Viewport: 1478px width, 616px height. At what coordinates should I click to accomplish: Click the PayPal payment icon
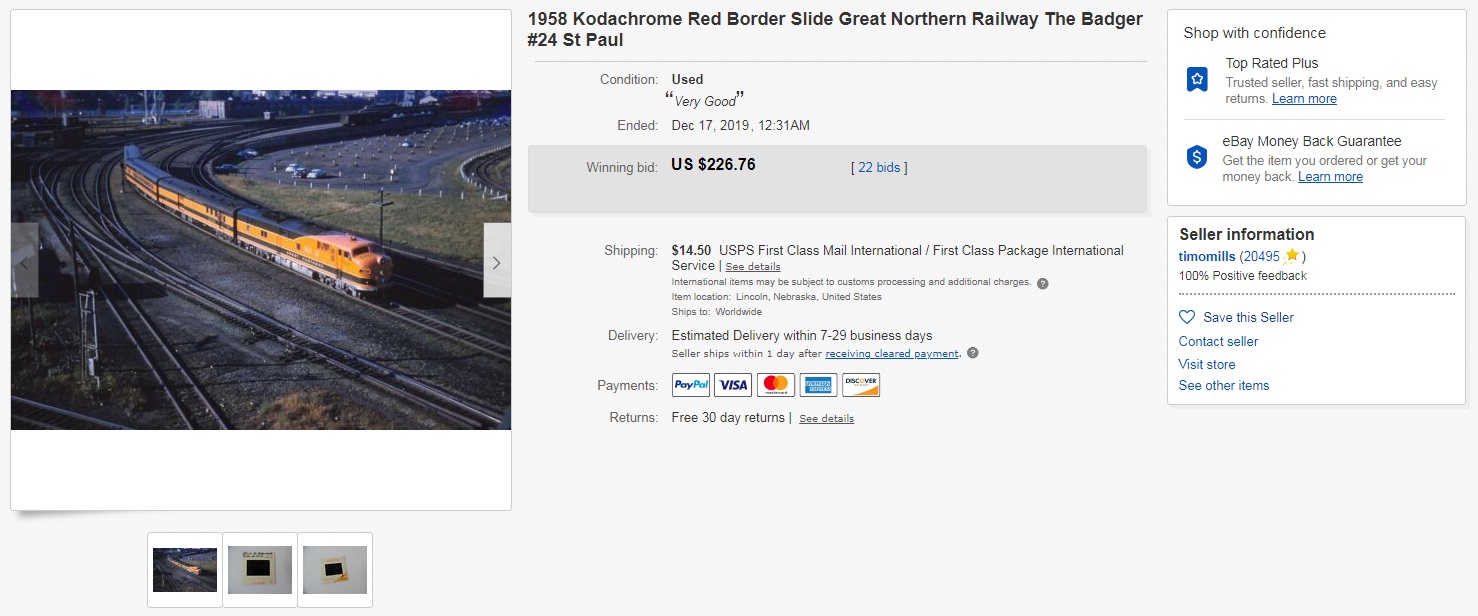click(691, 385)
